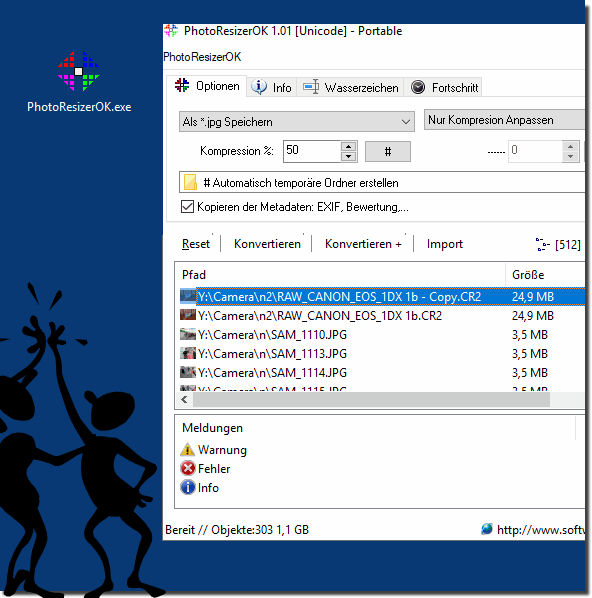Screen dimensions: 592x598
Task: Open the PhotoResizerOK menu
Action: pyautogui.click(x=202, y=57)
